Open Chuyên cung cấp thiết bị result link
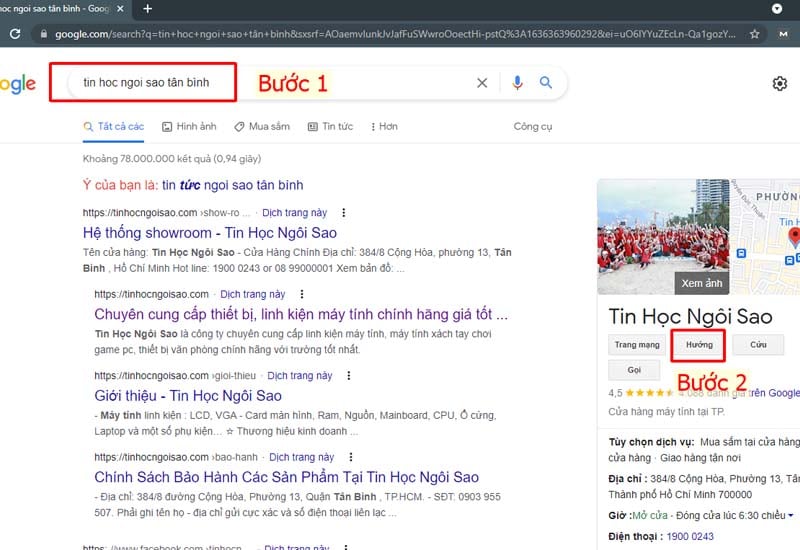This screenshot has height=550, width=800. point(301,314)
